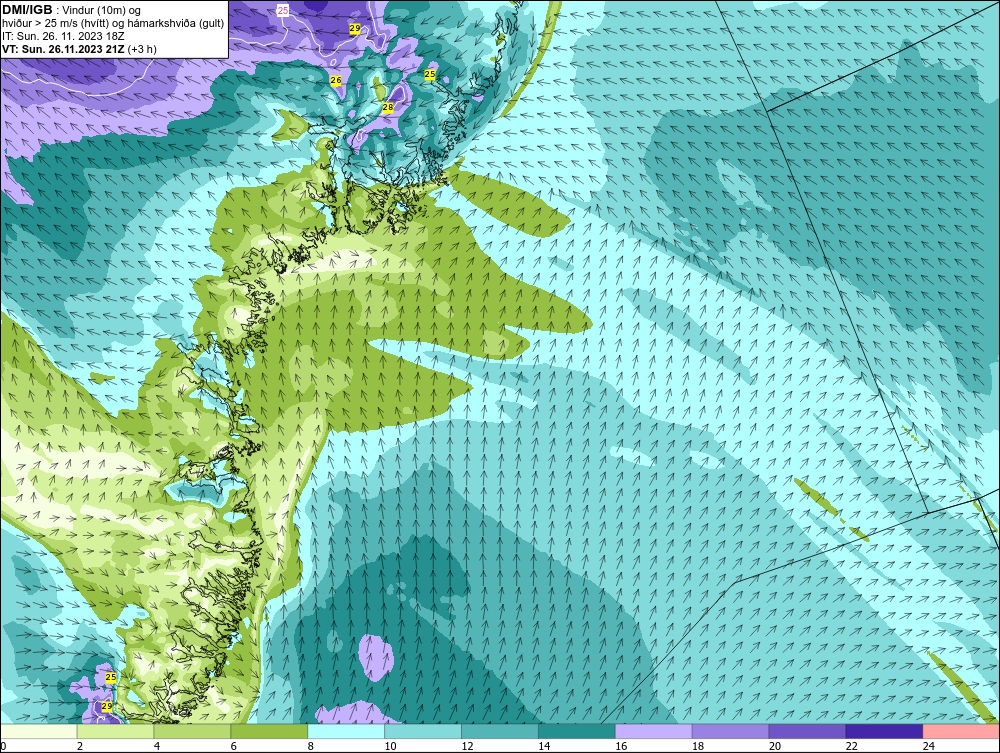The height and width of the screenshot is (753, 1000).
Task: Click the pale 0–2 m/s legend swatch
Action: pyautogui.click(x=39, y=731)
